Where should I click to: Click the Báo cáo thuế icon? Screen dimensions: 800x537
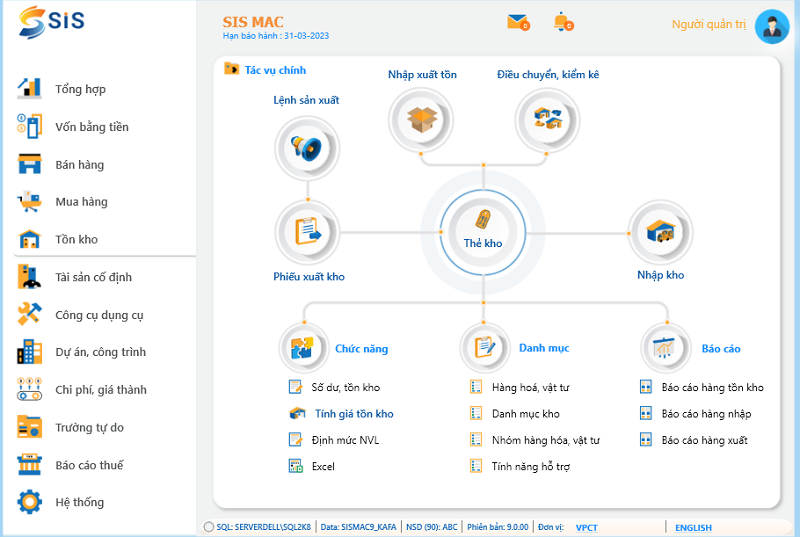[29, 465]
